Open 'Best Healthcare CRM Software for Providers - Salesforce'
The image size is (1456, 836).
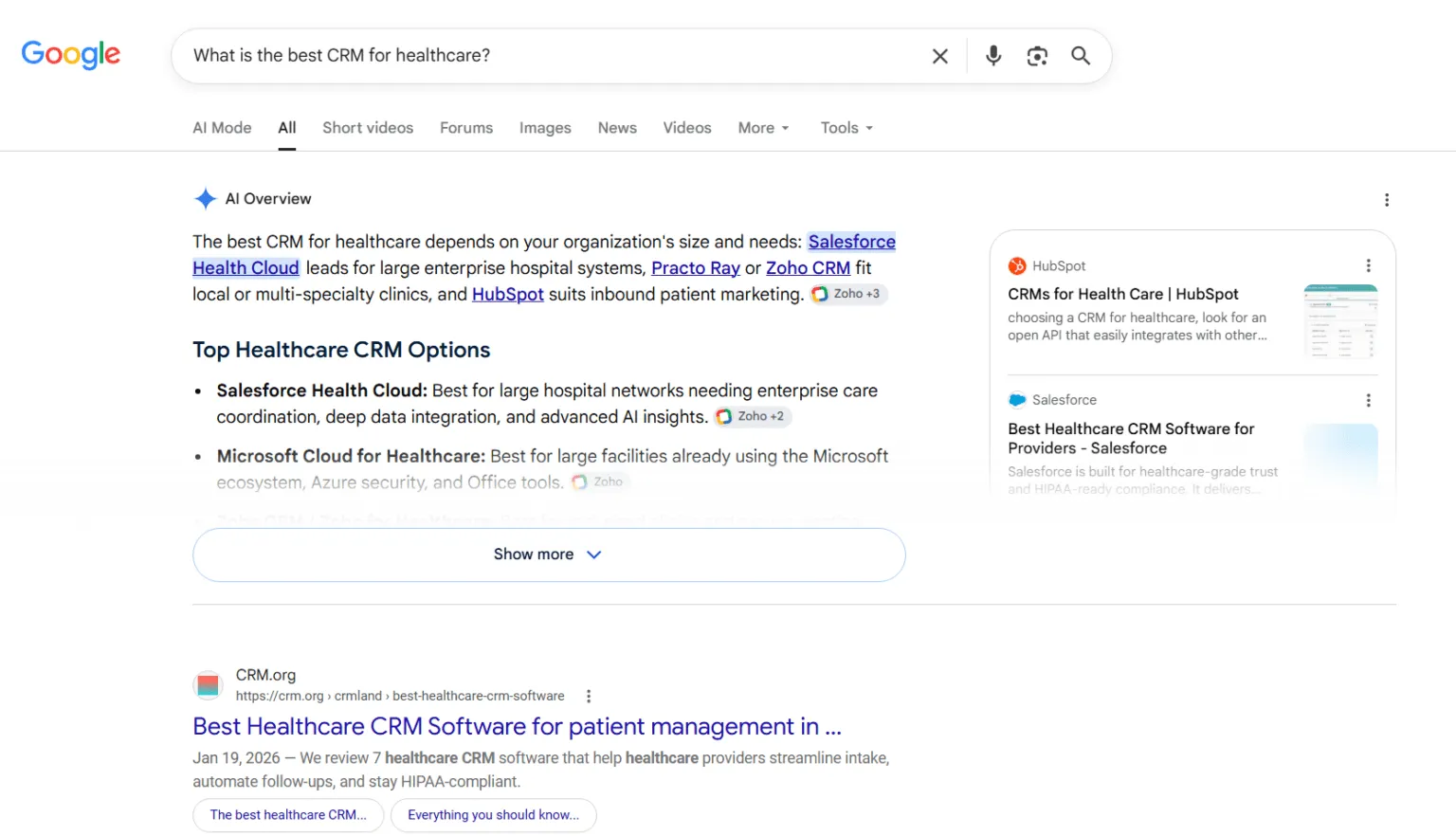point(1131,438)
